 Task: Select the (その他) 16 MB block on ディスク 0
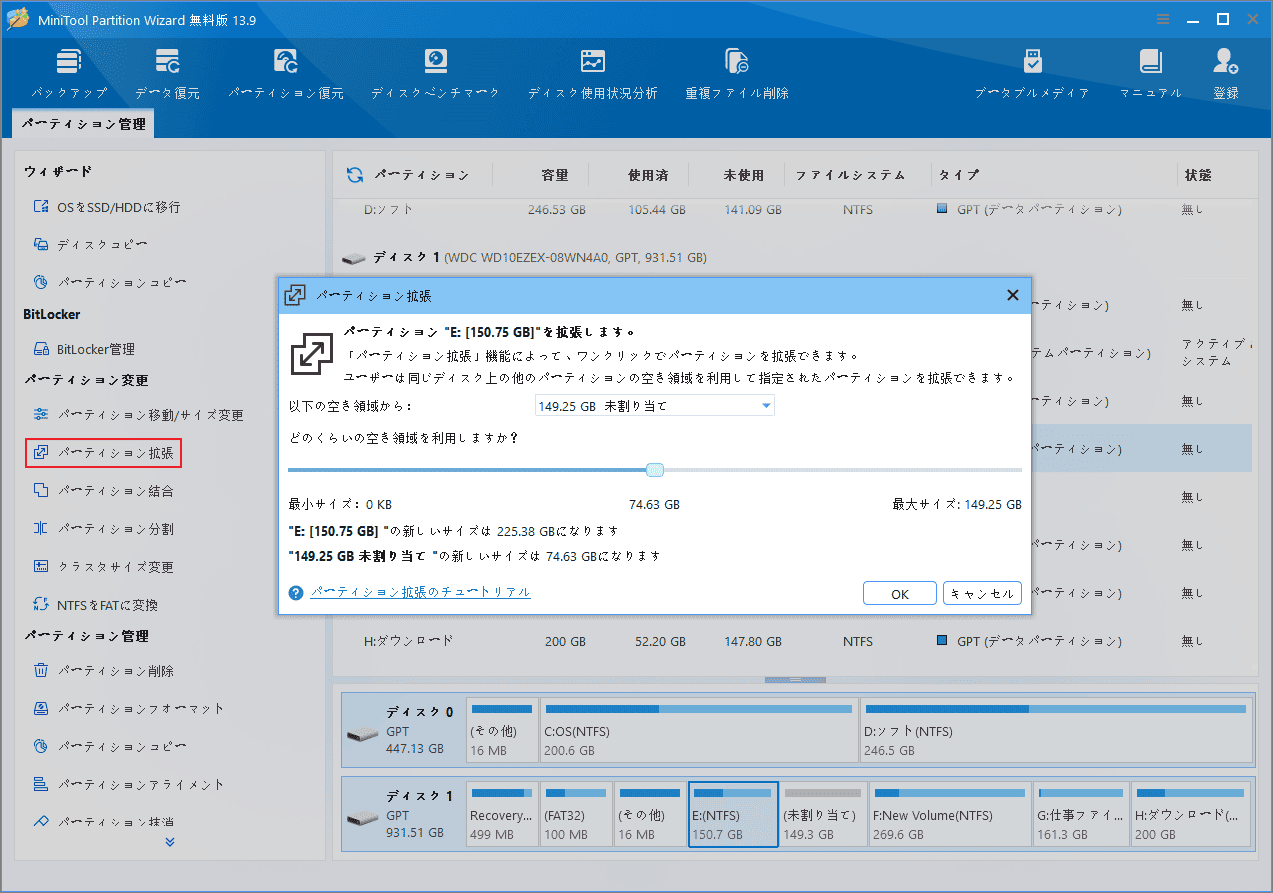tap(501, 729)
